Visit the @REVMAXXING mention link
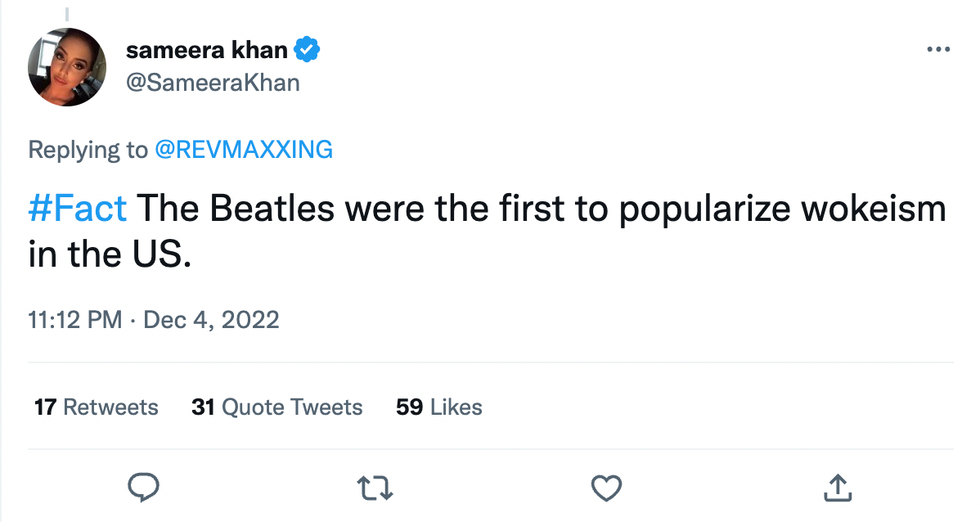 point(243,150)
